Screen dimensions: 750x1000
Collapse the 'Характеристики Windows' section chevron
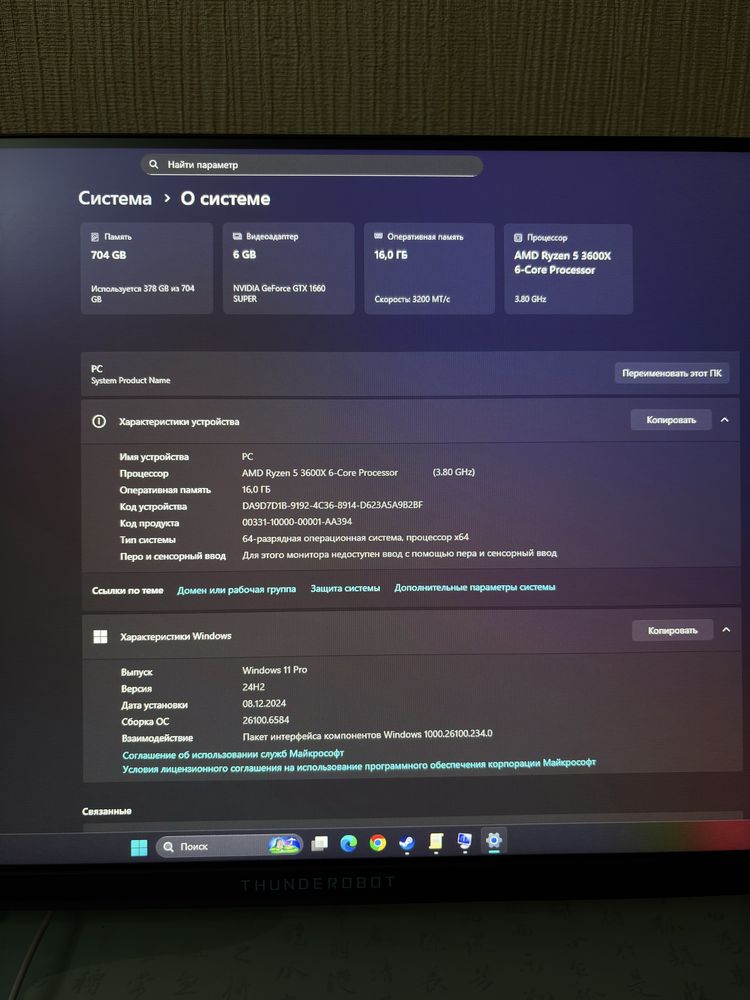(726, 630)
